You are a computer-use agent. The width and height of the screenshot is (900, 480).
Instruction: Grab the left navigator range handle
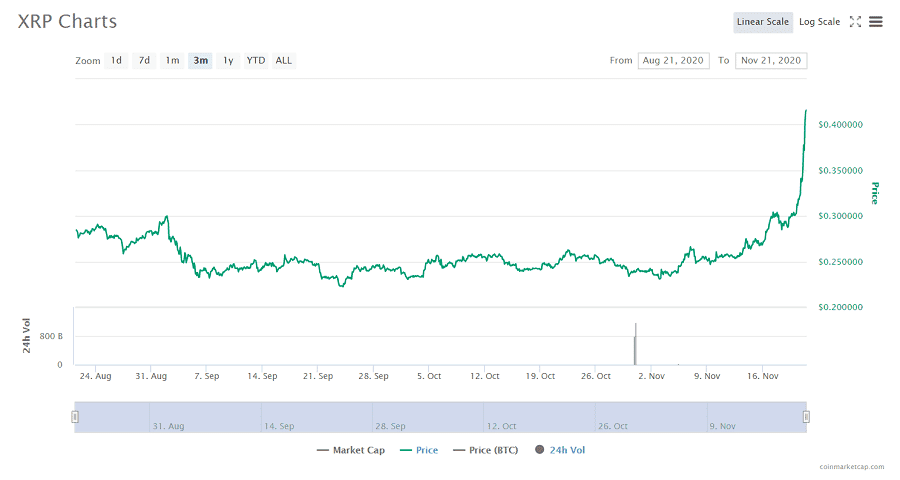click(75, 417)
